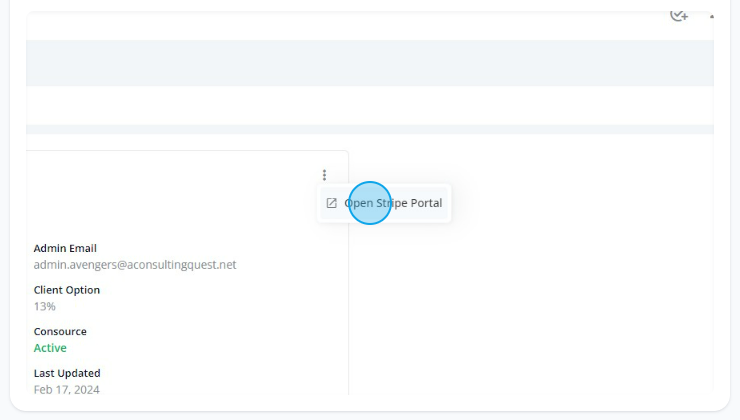Select Open Stripe Portal menu entry
The width and height of the screenshot is (740, 420).
(384, 203)
